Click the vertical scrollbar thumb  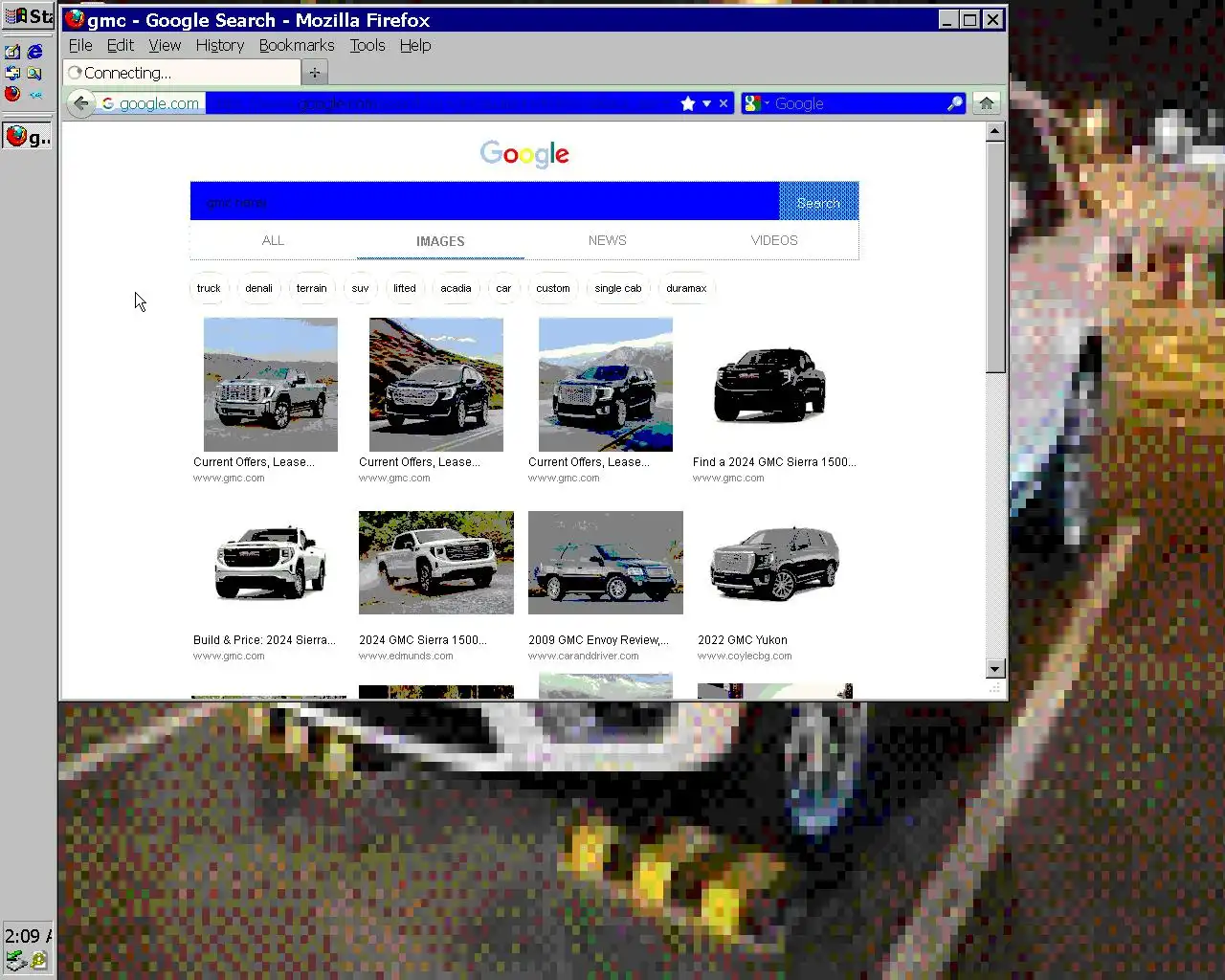point(995,257)
